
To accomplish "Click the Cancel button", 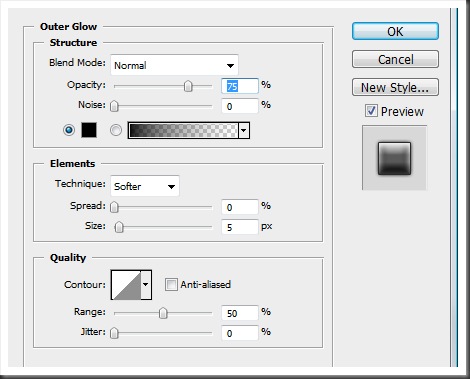I will [x=395, y=59].
